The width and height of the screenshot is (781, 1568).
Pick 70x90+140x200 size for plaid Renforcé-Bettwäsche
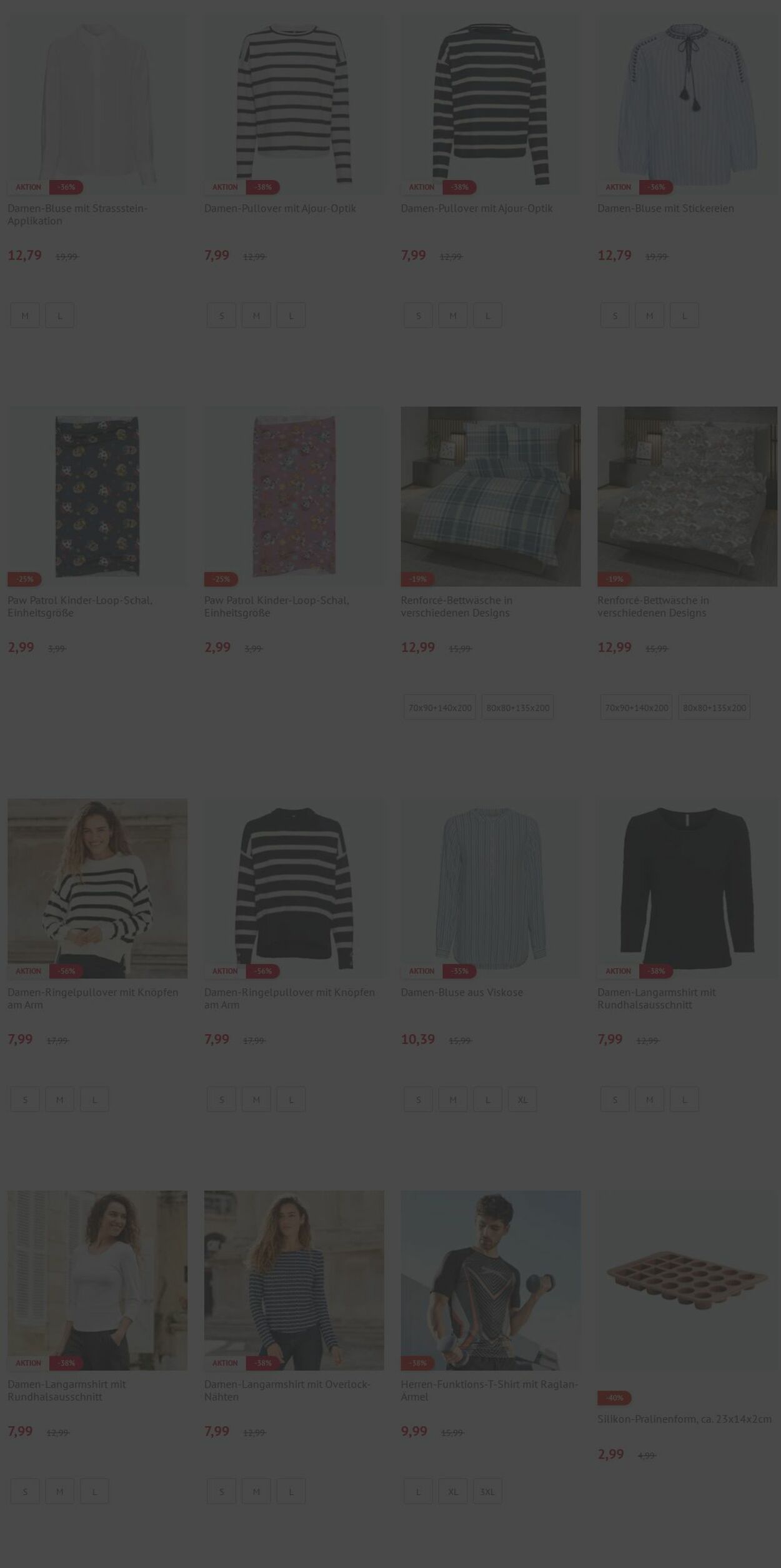(440, 707)
